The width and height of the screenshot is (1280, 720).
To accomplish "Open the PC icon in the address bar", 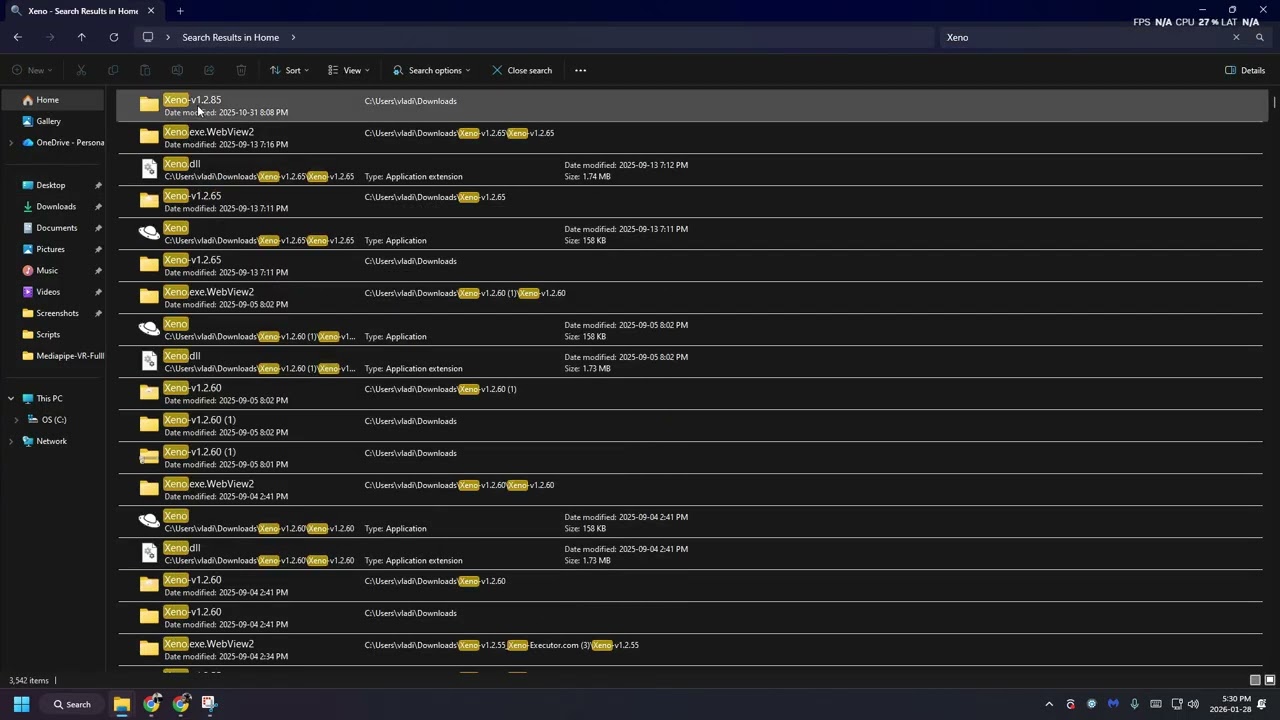I will [x=148, y=37].
